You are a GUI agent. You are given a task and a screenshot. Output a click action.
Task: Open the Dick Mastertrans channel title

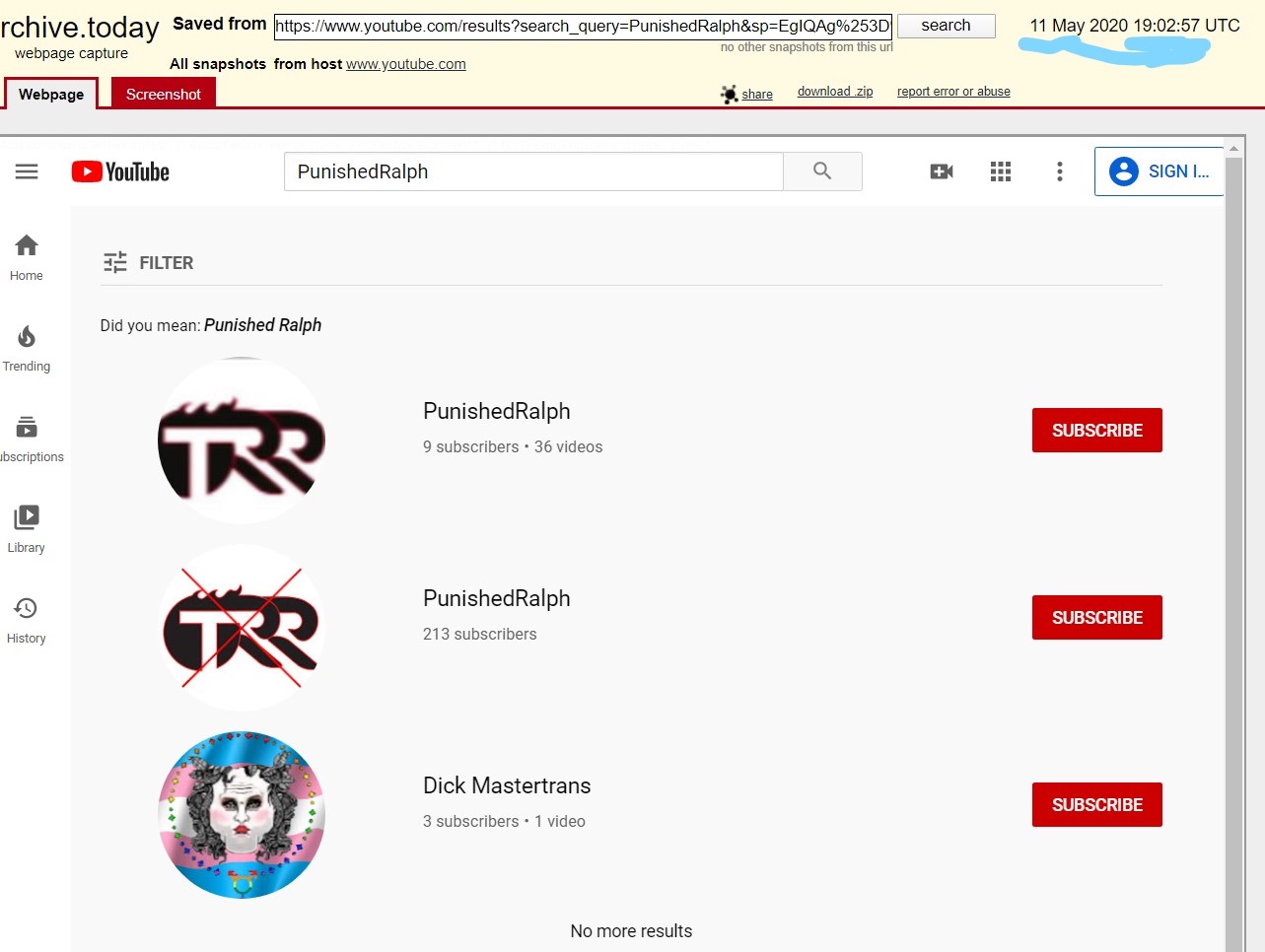tap(507, 785)
